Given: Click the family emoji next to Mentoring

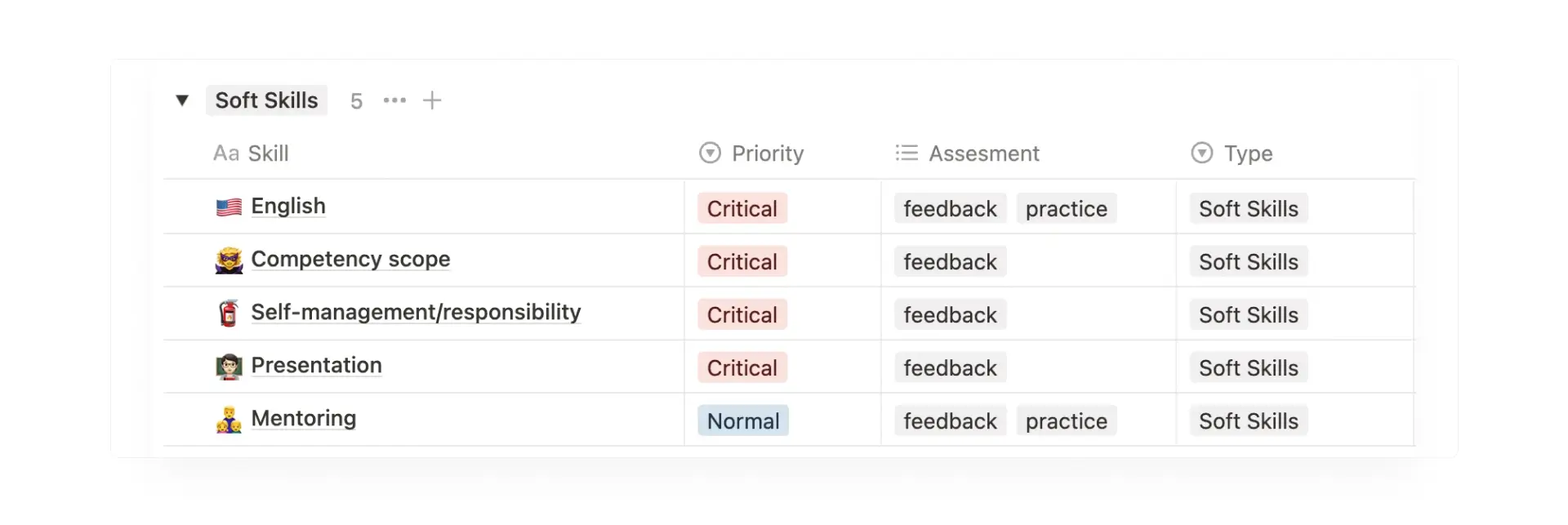Looking at the screenshot, I should tap(229, 419).
